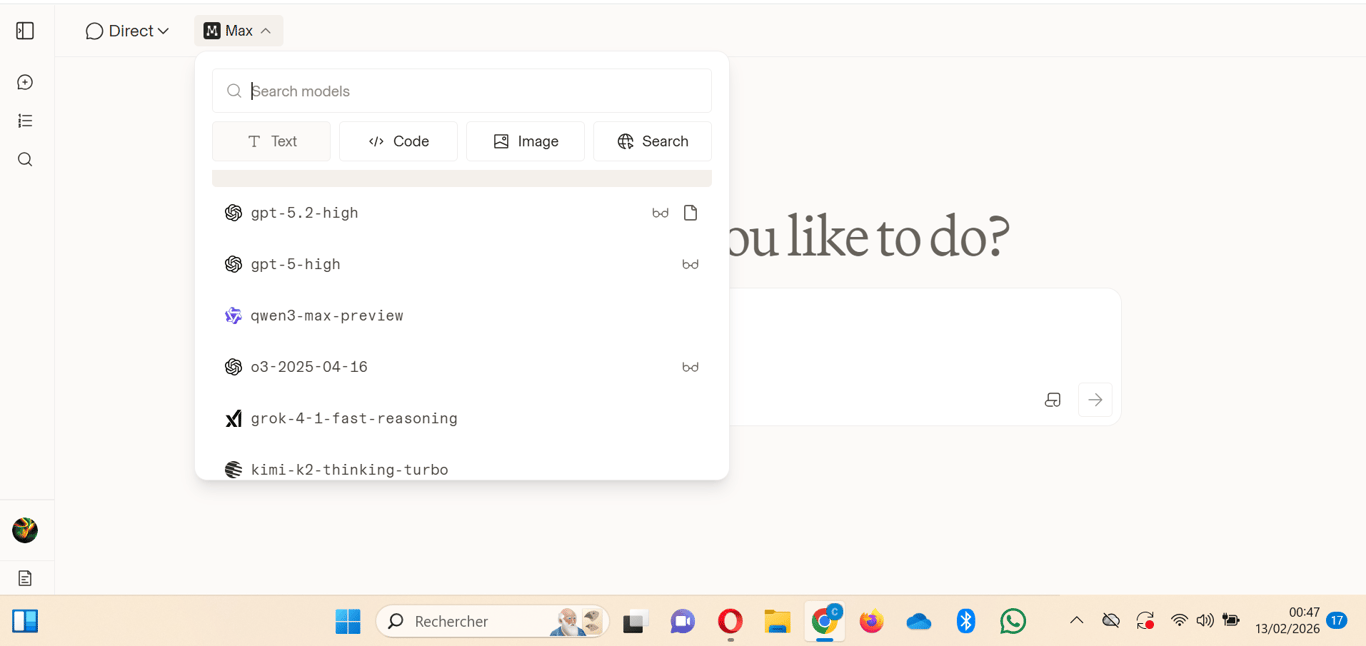This screenshot has width=1366, height=646.
Task: Filter models by Text
Action: (x=271, y=141)
